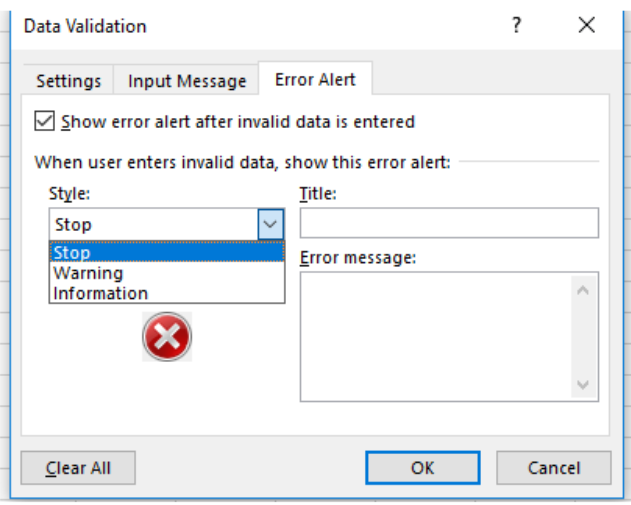Dismiss the dialog with Cancel
This screenshot has width=631, height=505.
pyautogui.click(x=554, y=468)
